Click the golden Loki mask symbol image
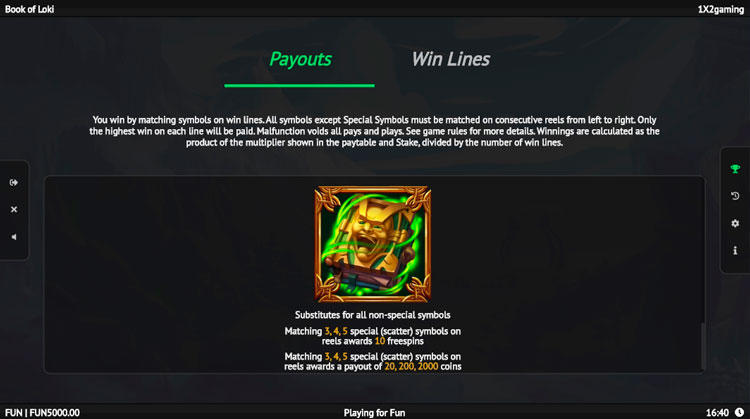The width and height of the screenshot is (750, 419). tap(373, 244)
